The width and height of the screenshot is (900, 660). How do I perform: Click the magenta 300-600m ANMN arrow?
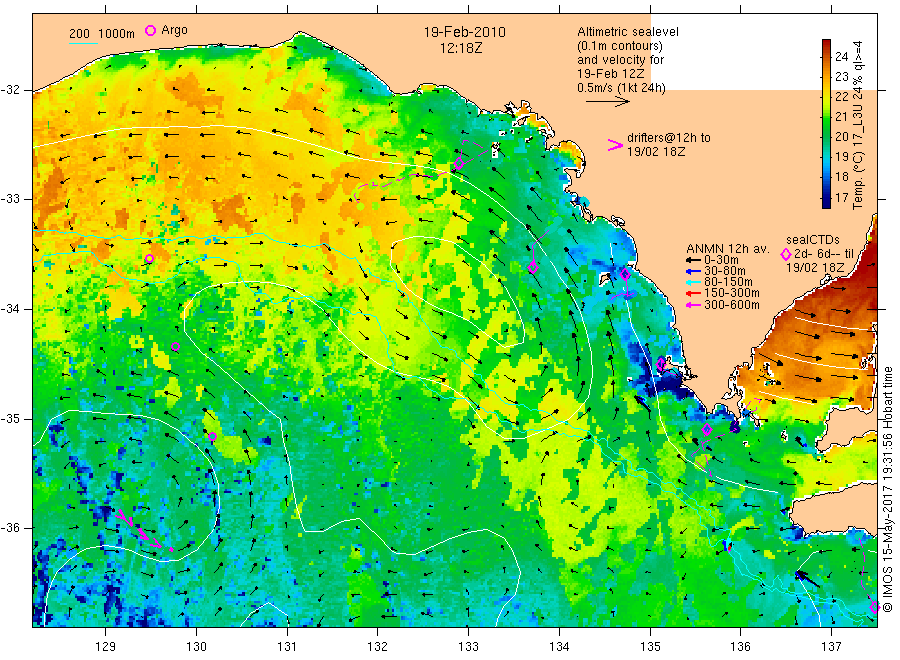coord(693,305)
